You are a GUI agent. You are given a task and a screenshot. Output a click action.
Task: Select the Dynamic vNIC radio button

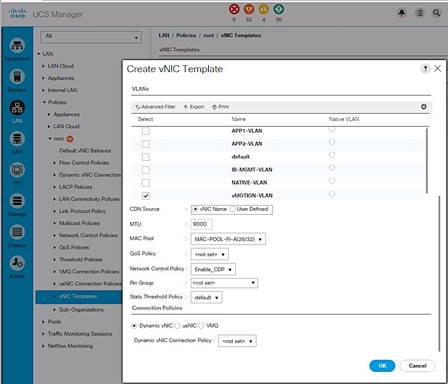coord(134,326)
